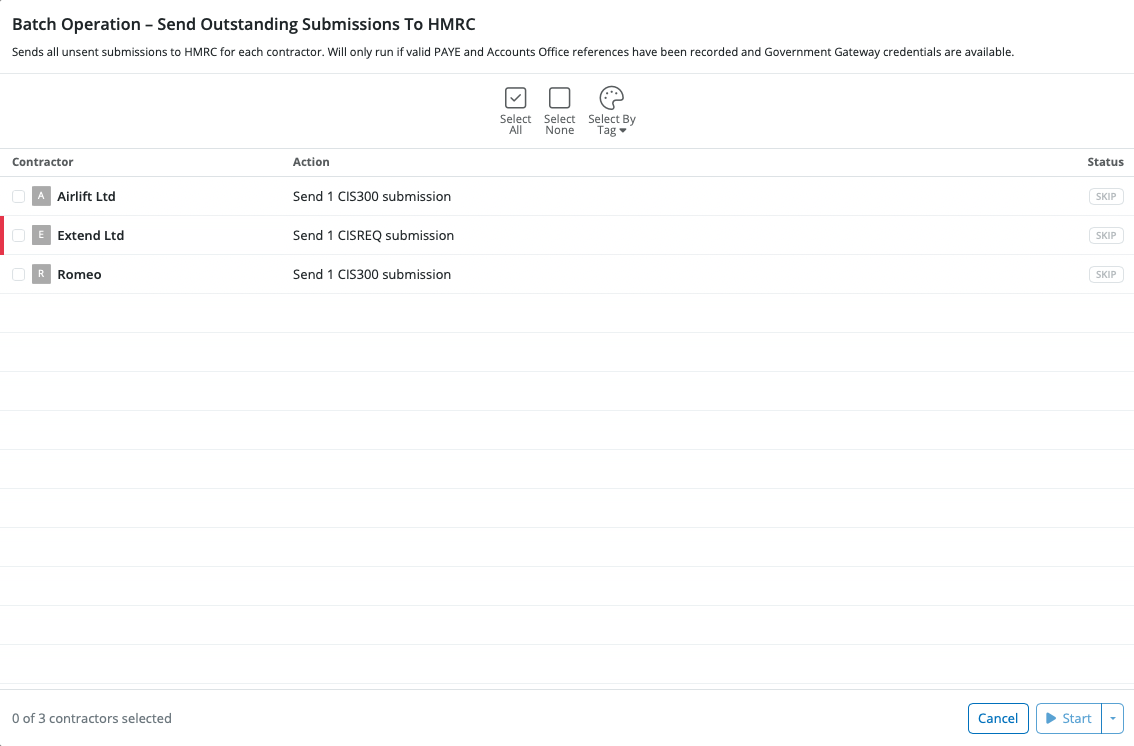Click the SKIP badge for Airlift Ltd
Screen dimensions: 1134x746
(x=1105, y=197)
